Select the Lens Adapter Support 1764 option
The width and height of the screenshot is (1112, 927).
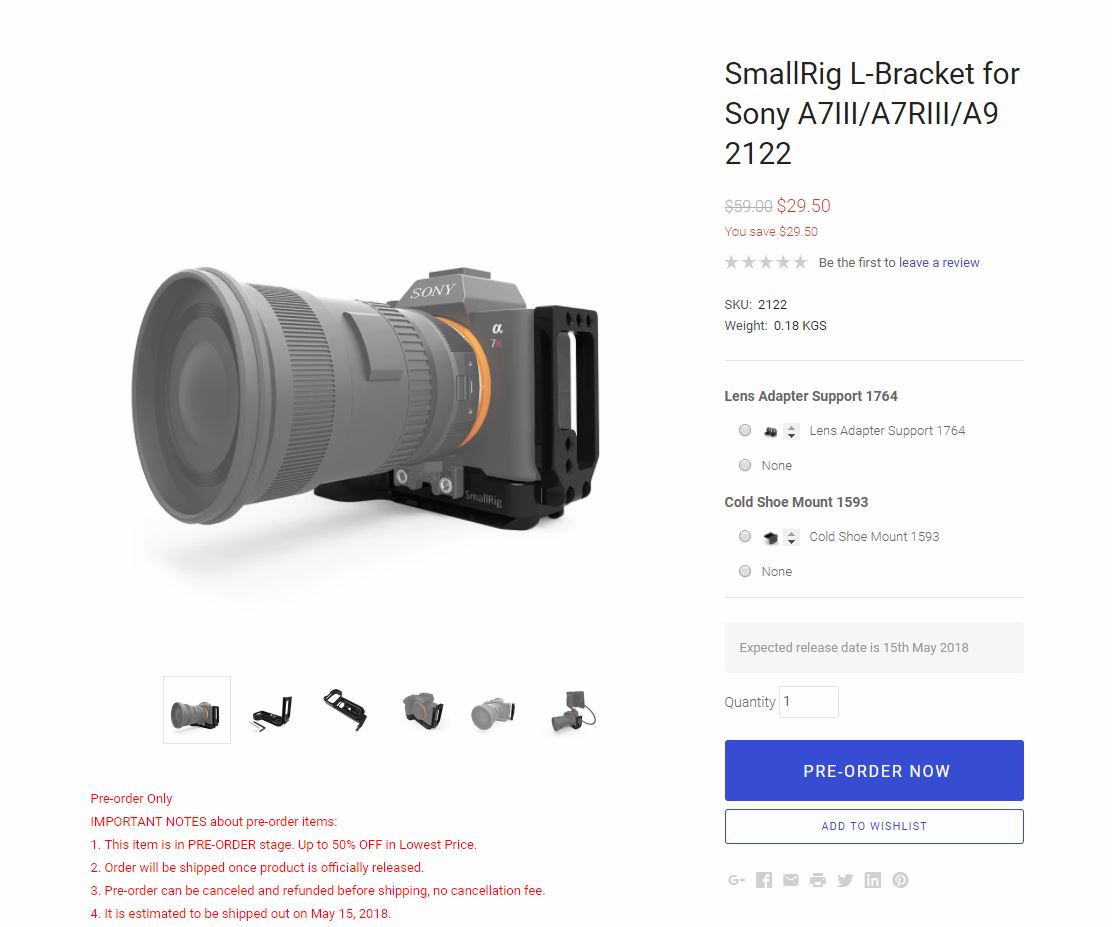[745, 431]
